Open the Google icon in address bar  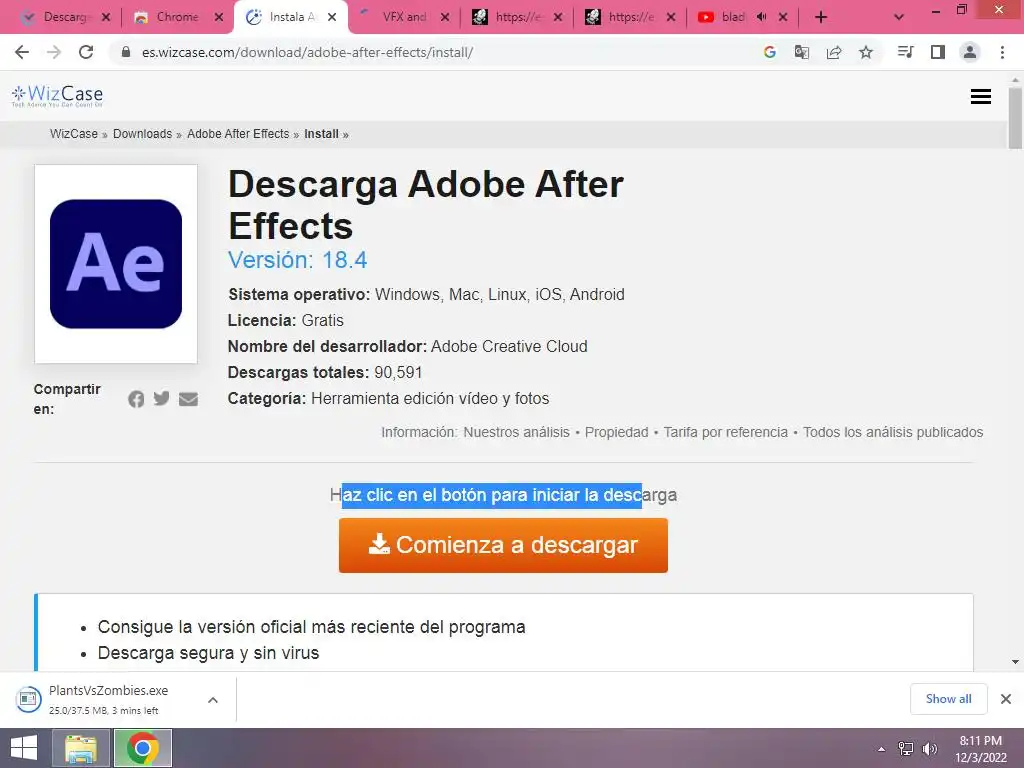(770, 52)
